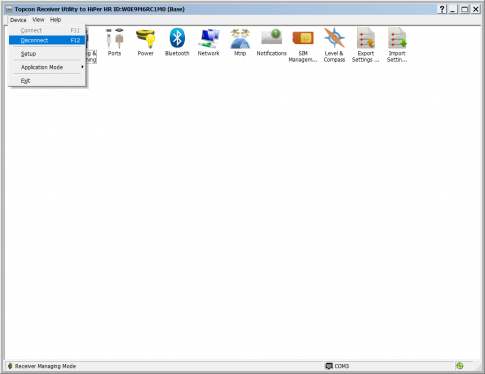The width and height of the screenshot is (485, 374).
Task: Choose Setup from the Device menu
Action: [x=47, y=54]
